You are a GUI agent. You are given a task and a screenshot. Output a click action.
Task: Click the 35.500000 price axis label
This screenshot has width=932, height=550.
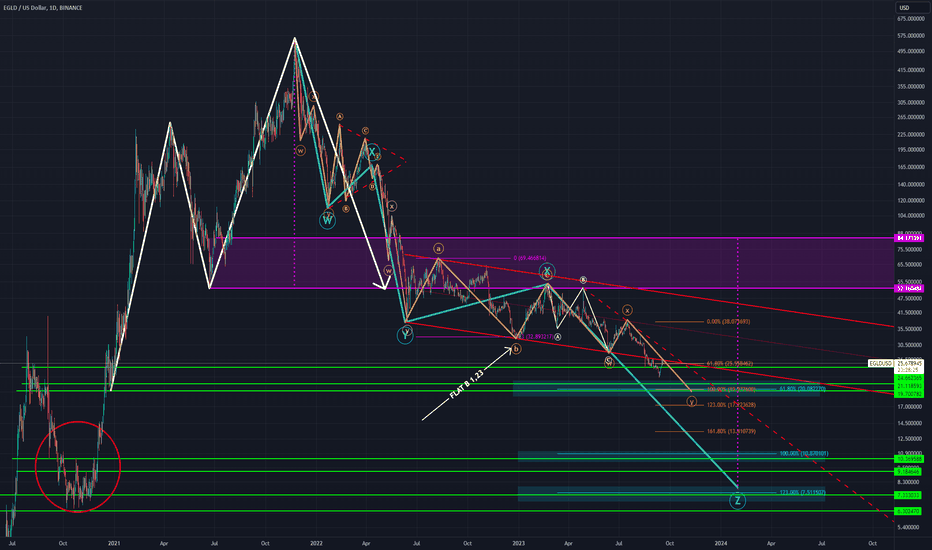911,329
